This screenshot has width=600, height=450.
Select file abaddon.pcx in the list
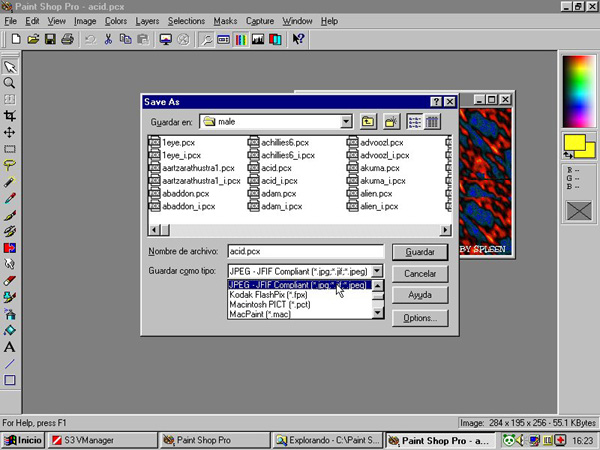[178, 194]
